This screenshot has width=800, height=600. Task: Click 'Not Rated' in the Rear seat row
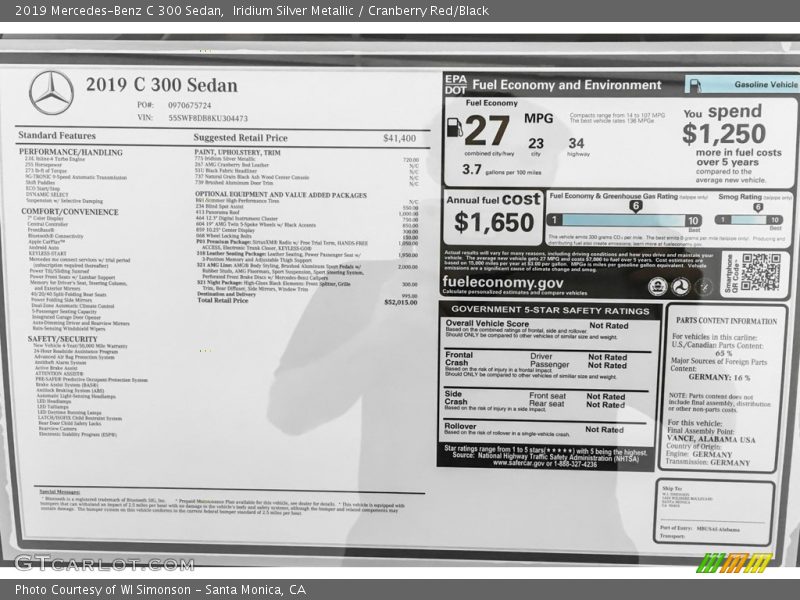tap(605, 405)
